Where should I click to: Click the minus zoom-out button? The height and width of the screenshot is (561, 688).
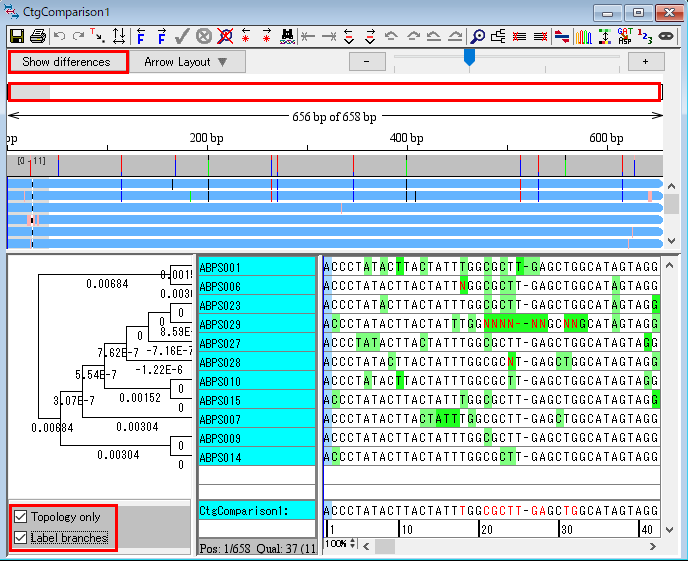click(367, 62)
